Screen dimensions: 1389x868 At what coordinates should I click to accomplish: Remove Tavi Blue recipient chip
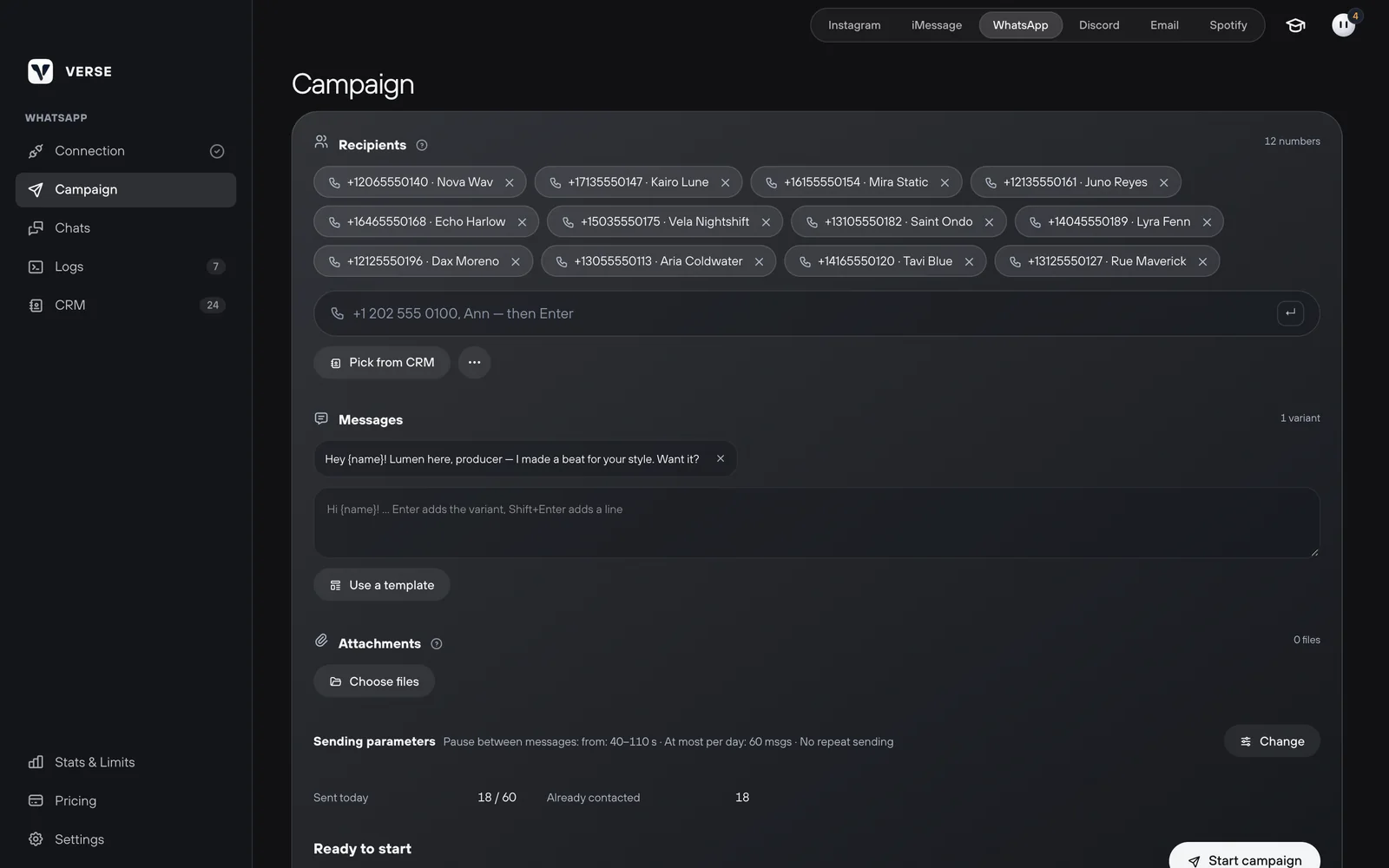(x=969, y=261)
